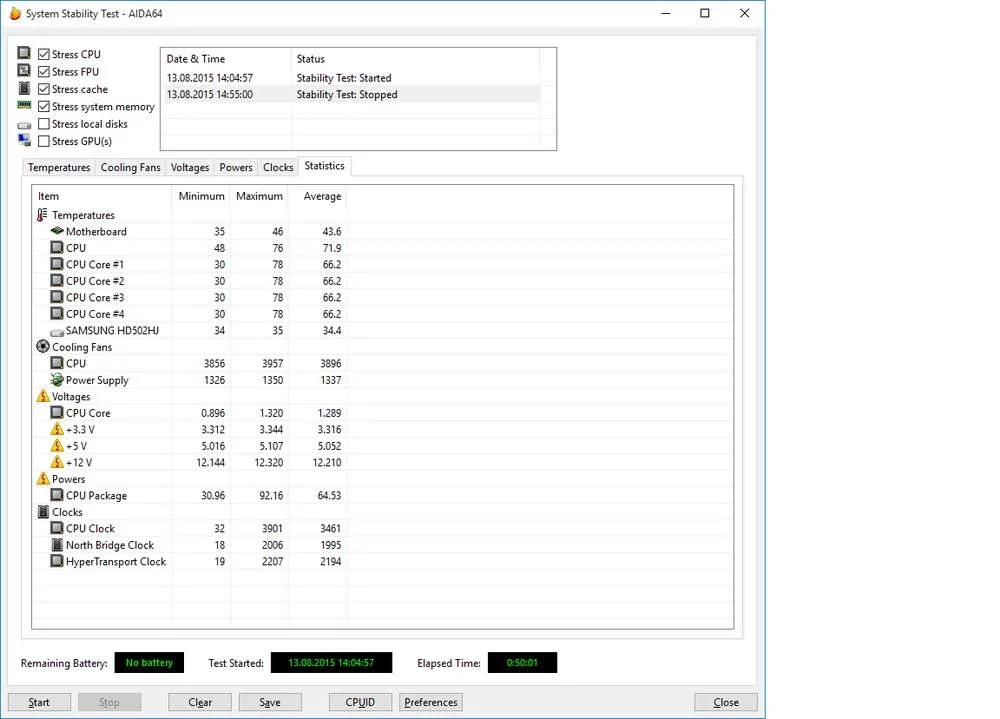Viewport: 1000px width, 719px height.
Task: Click the green Power Supply fan icon
Action: (57, 380)
